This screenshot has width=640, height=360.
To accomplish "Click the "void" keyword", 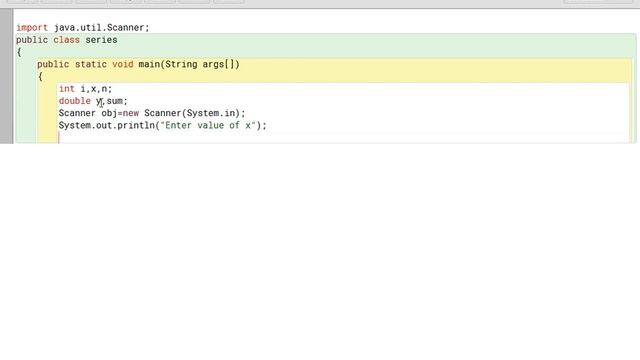I will [123, 64].
